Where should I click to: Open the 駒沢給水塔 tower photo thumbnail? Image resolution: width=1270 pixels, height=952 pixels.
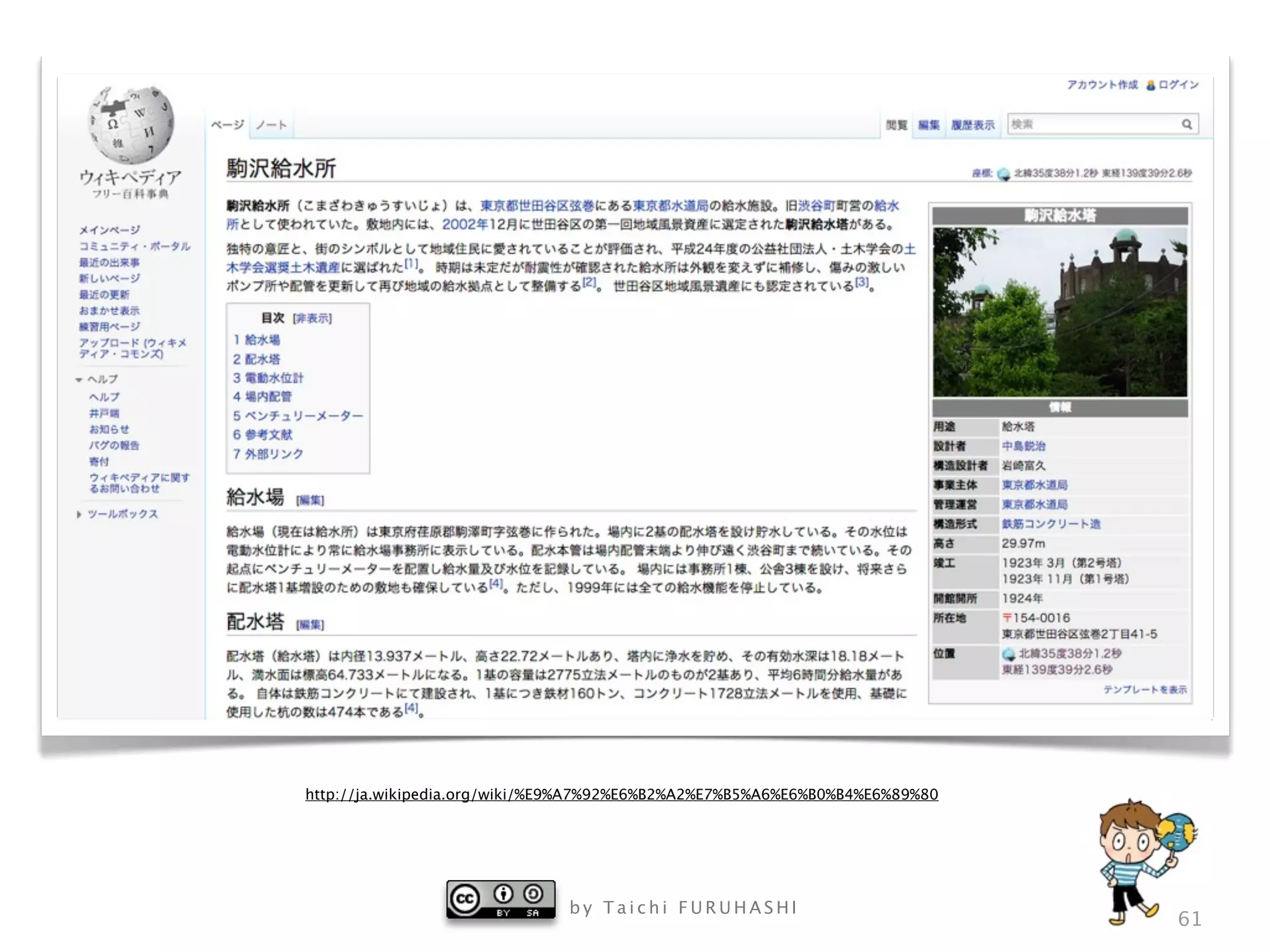pyautogui.click(x=1060, y=312)
